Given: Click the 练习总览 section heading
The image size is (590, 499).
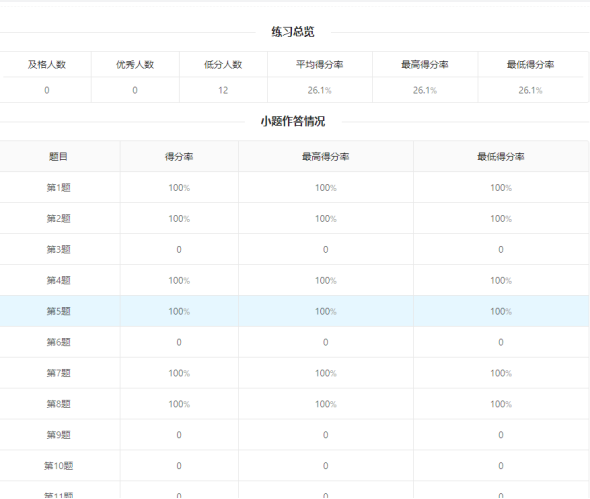Looking at the screenshot, I should click(x=293, y=32).
